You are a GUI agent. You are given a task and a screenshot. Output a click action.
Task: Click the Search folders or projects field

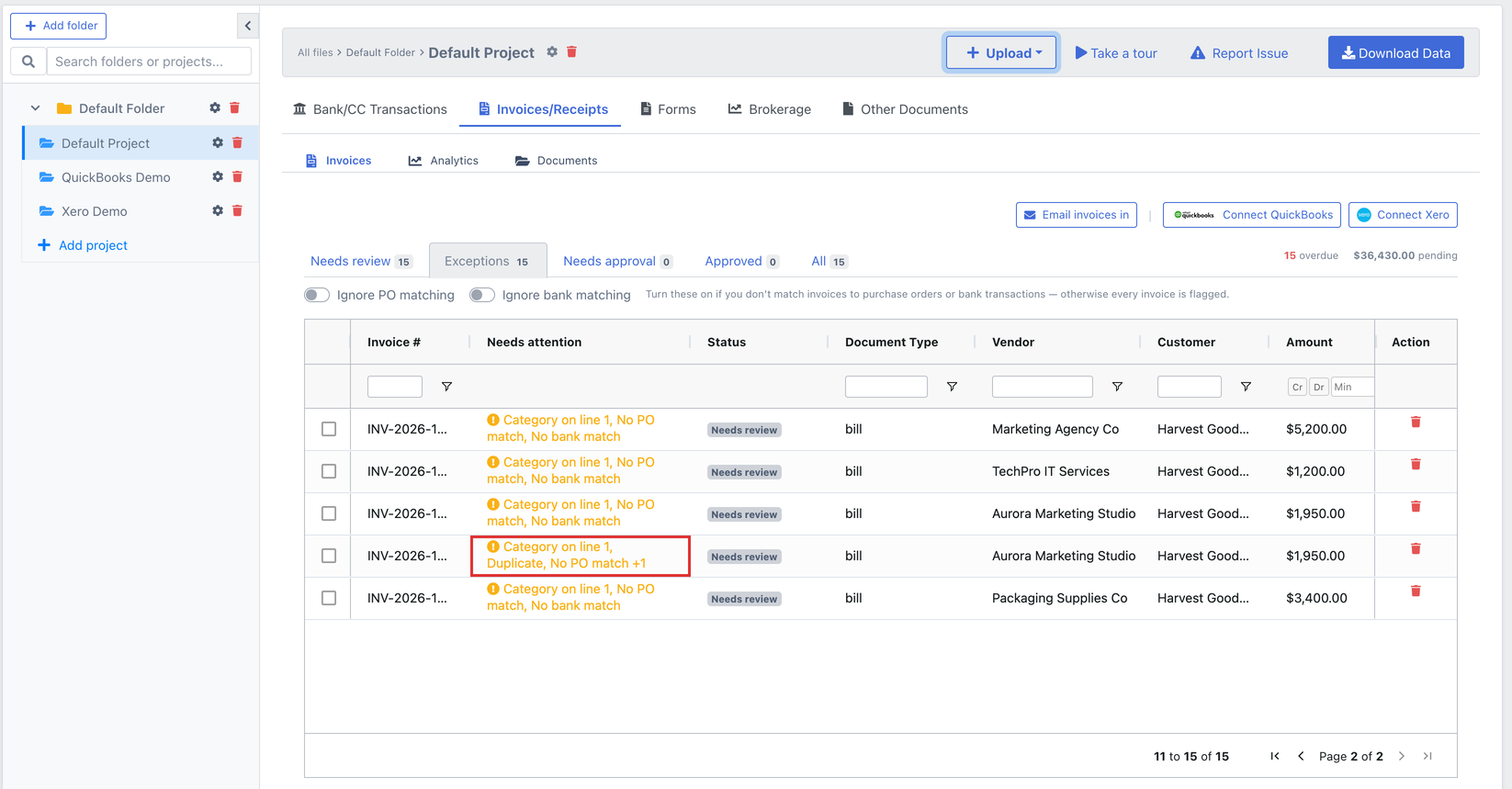pos(149,62)
